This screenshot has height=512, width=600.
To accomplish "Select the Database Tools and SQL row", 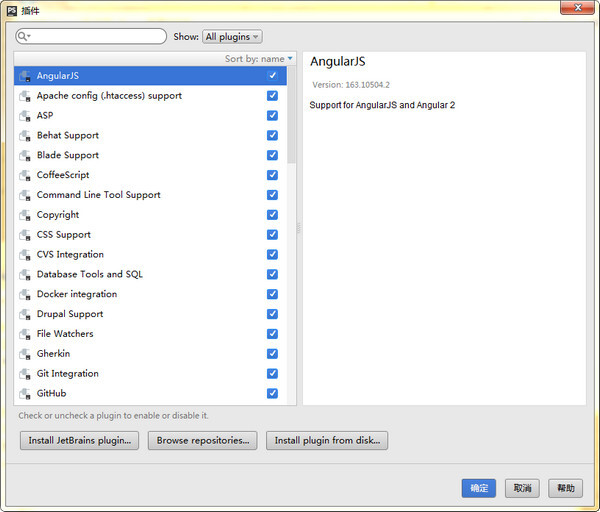I will [150, 275].
